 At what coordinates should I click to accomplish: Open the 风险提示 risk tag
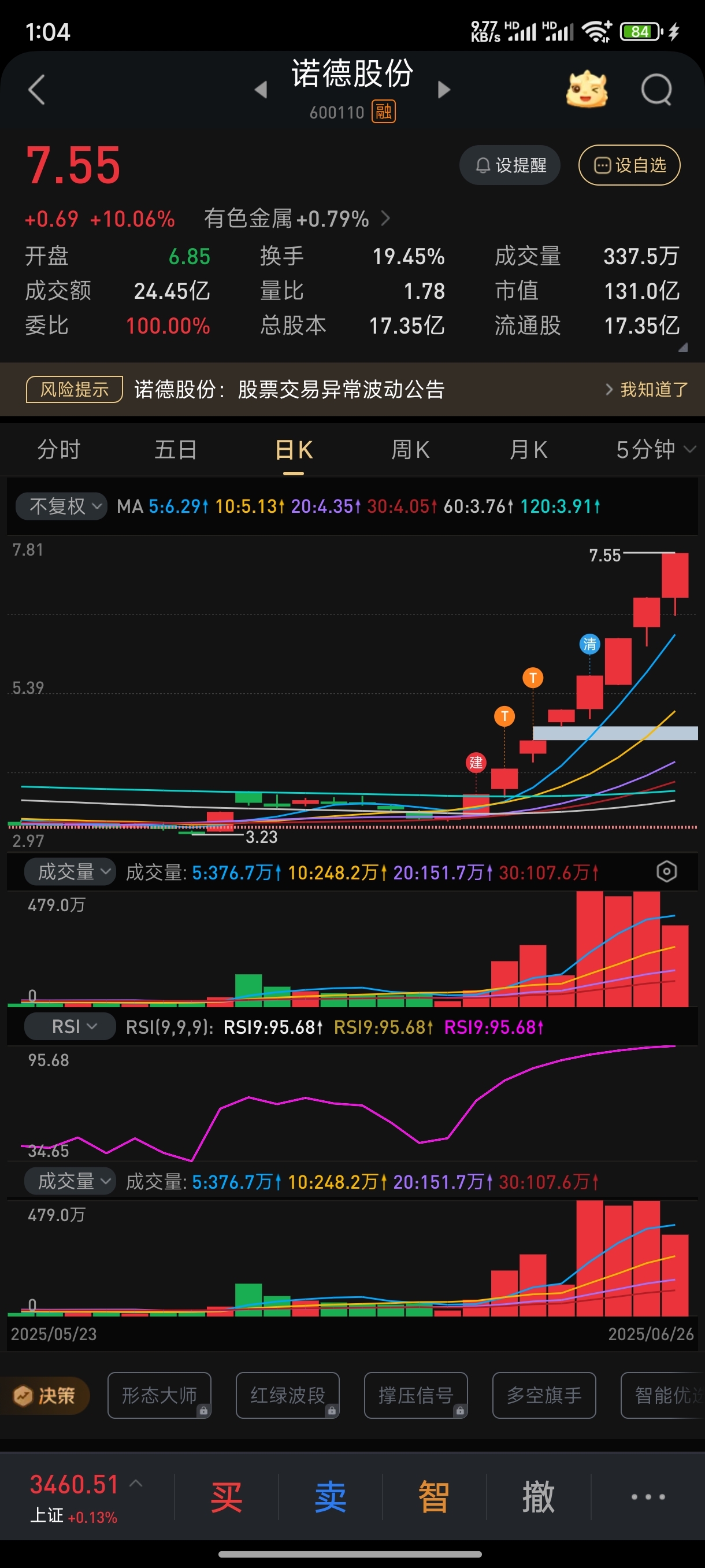pyautogui.click(x=74, y=389)
